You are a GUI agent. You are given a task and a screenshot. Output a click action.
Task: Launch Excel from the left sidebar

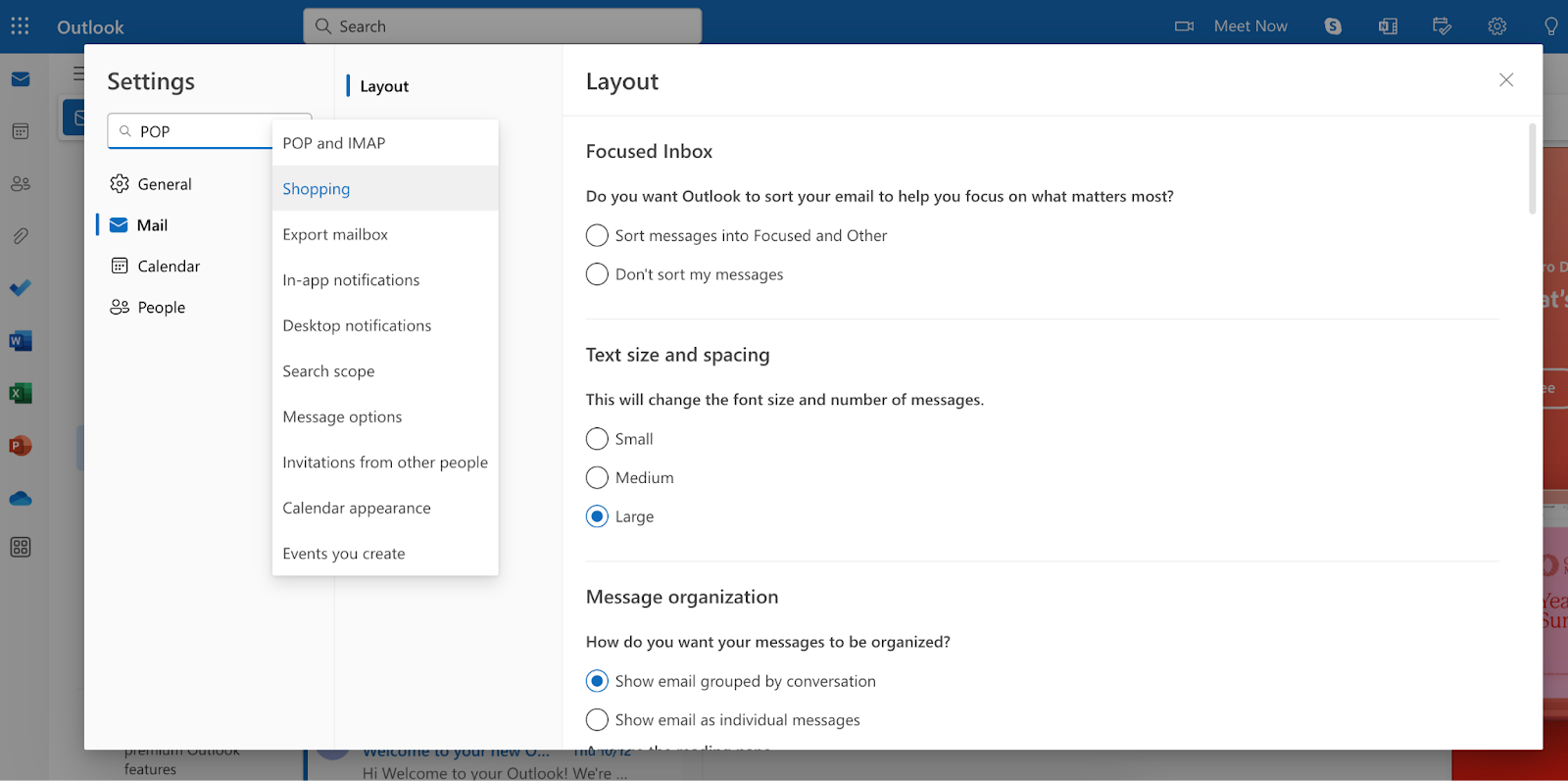(x=21, y=393)
